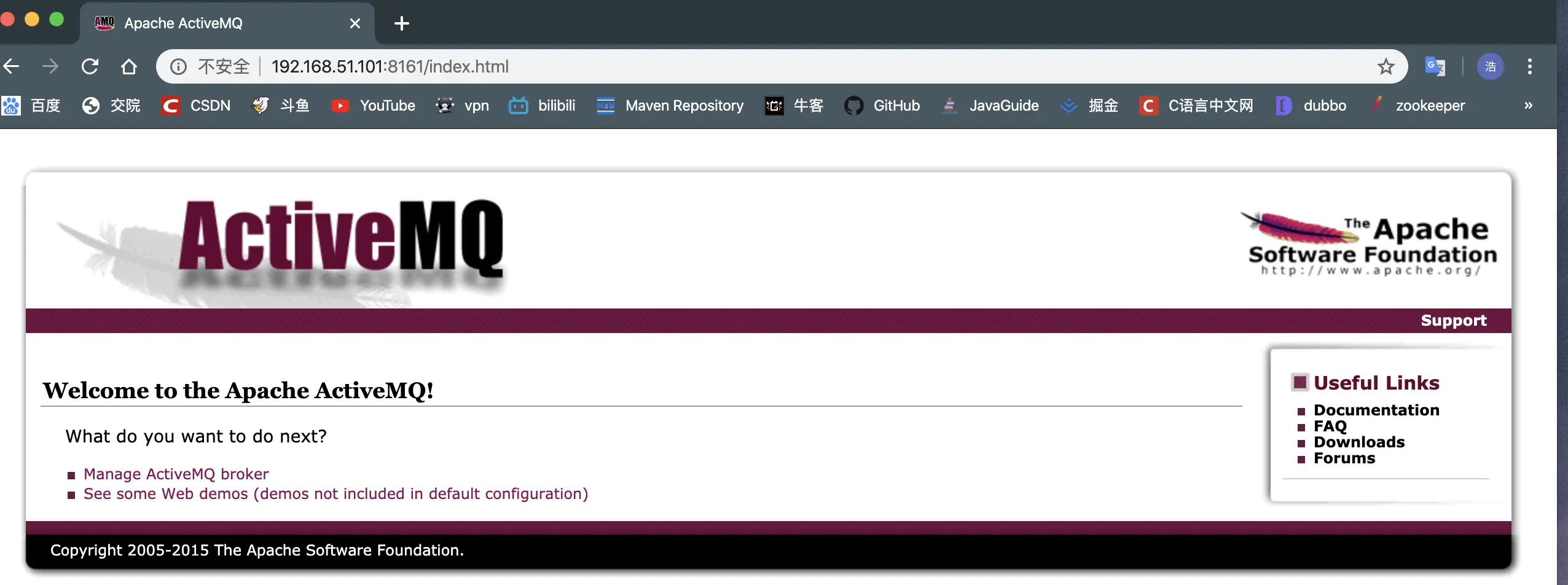
Task: Open the GitHub bookmark
Action: [x=882, y=106]
